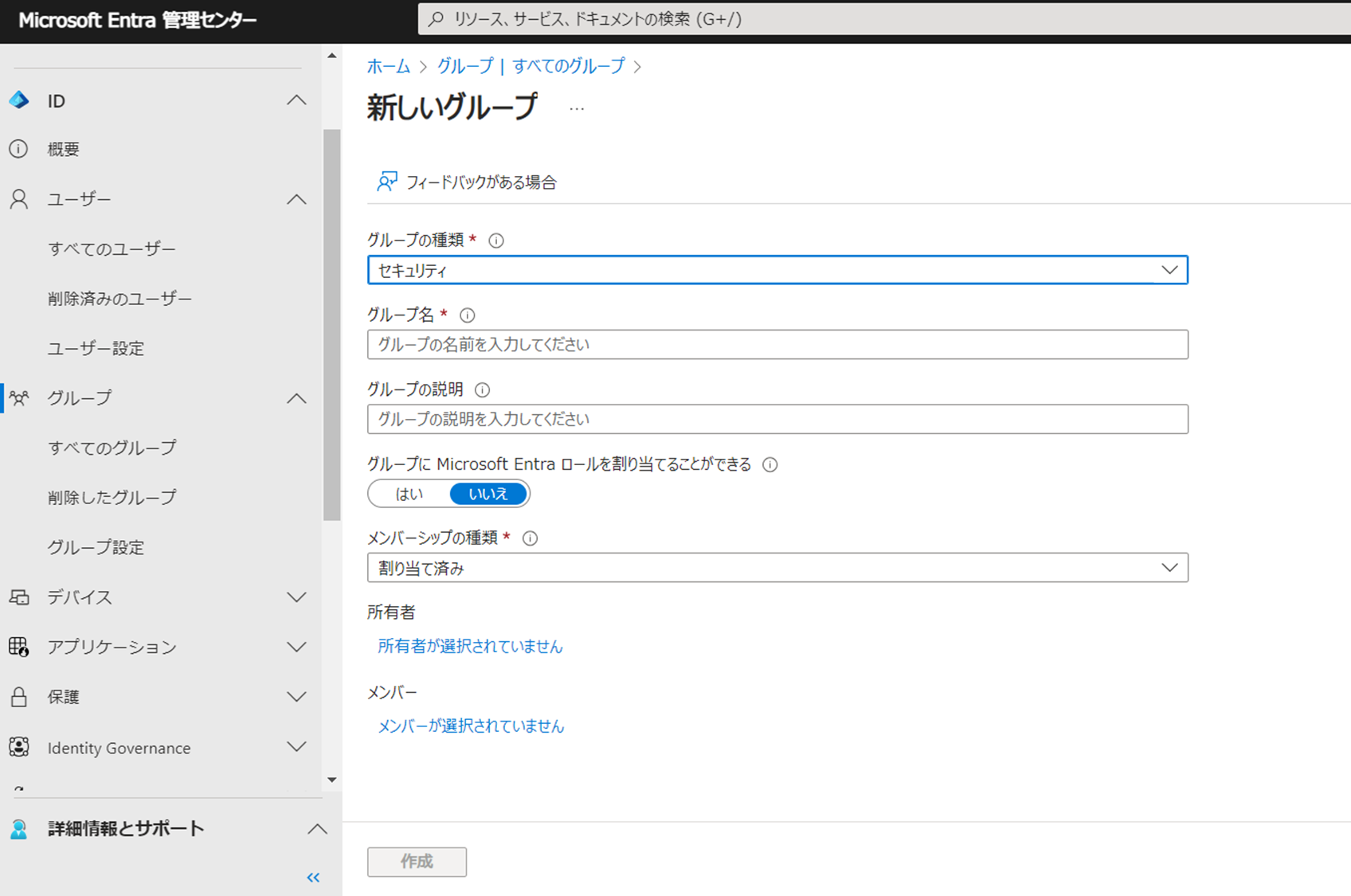
Task: Click the overview (概要) info icon
Action: (18, 149)
